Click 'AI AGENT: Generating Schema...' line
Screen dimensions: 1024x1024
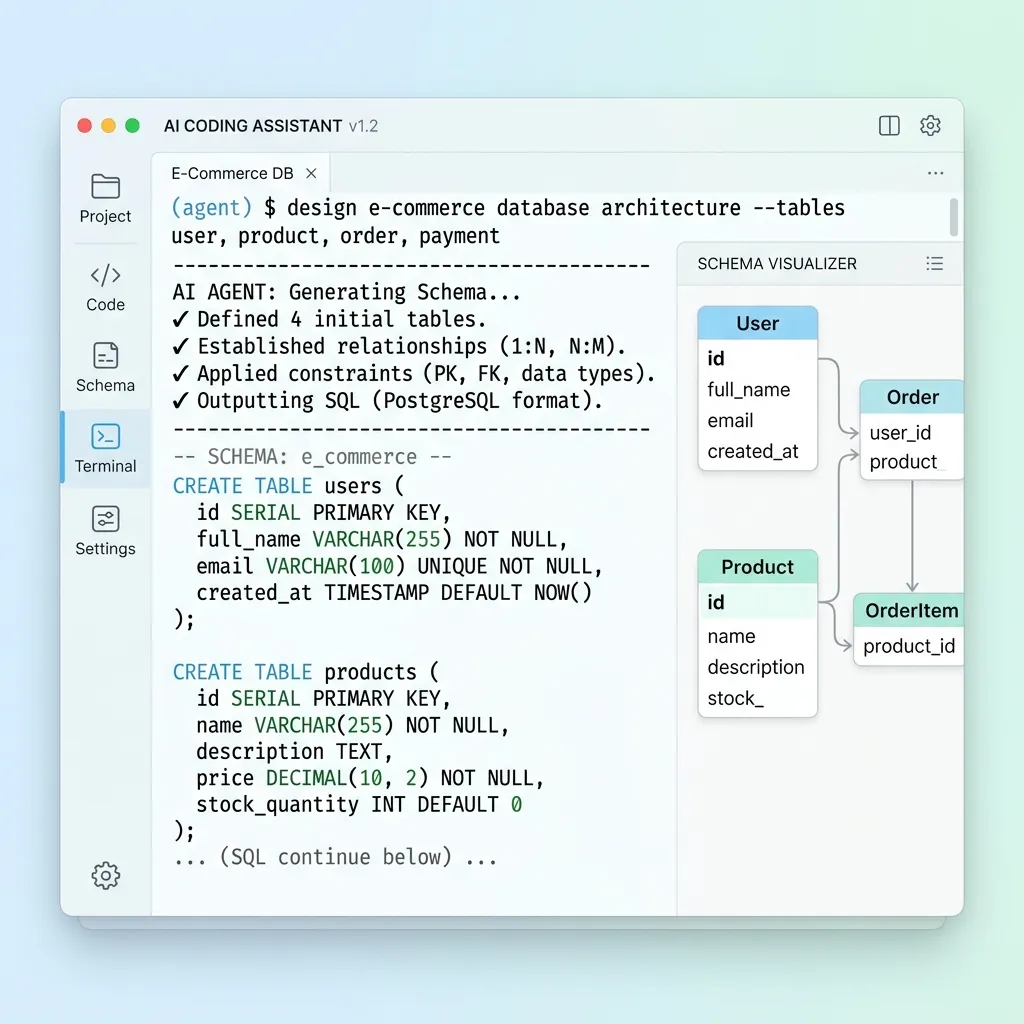[x=346, y=292]
